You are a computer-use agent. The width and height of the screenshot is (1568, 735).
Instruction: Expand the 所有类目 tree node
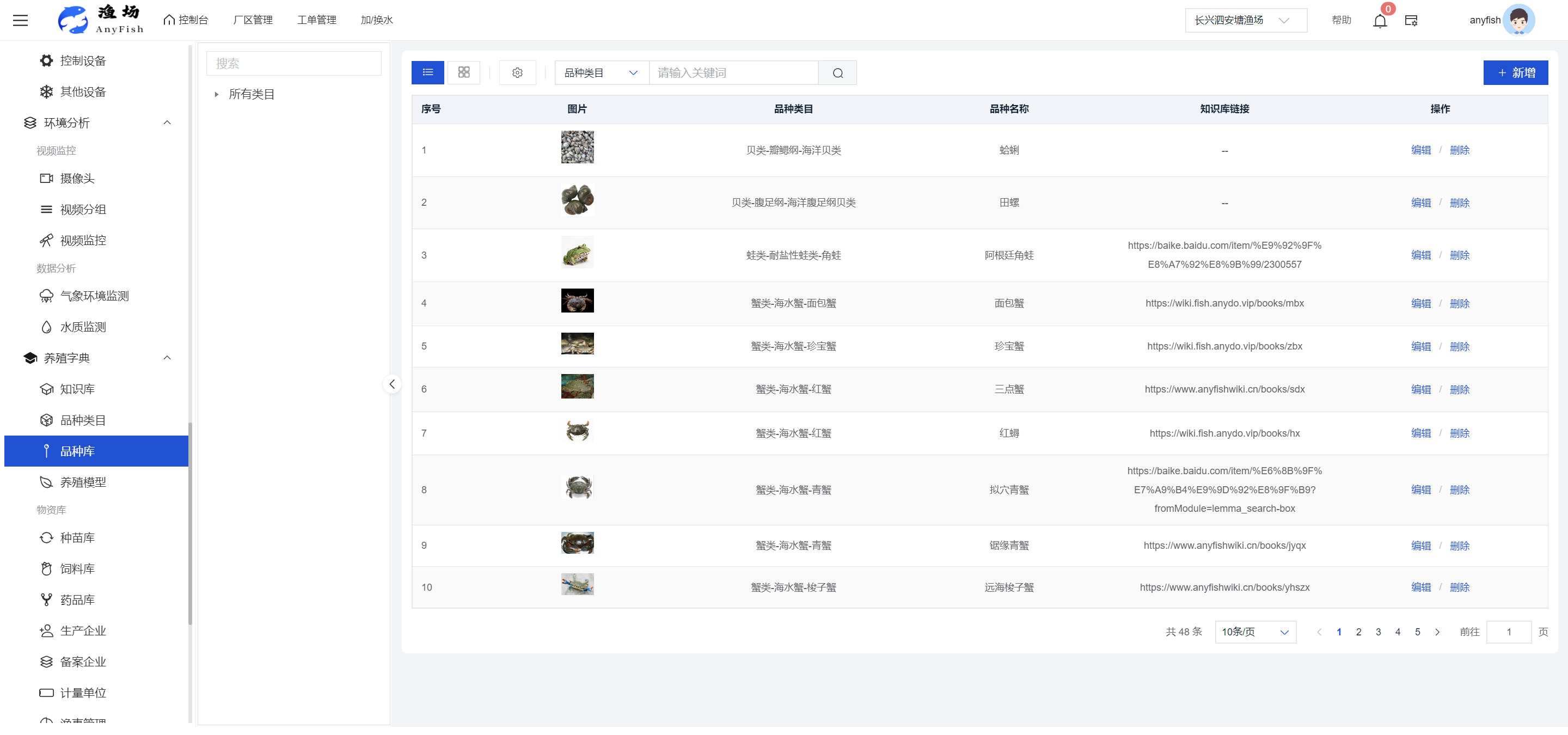coord(216,94)
